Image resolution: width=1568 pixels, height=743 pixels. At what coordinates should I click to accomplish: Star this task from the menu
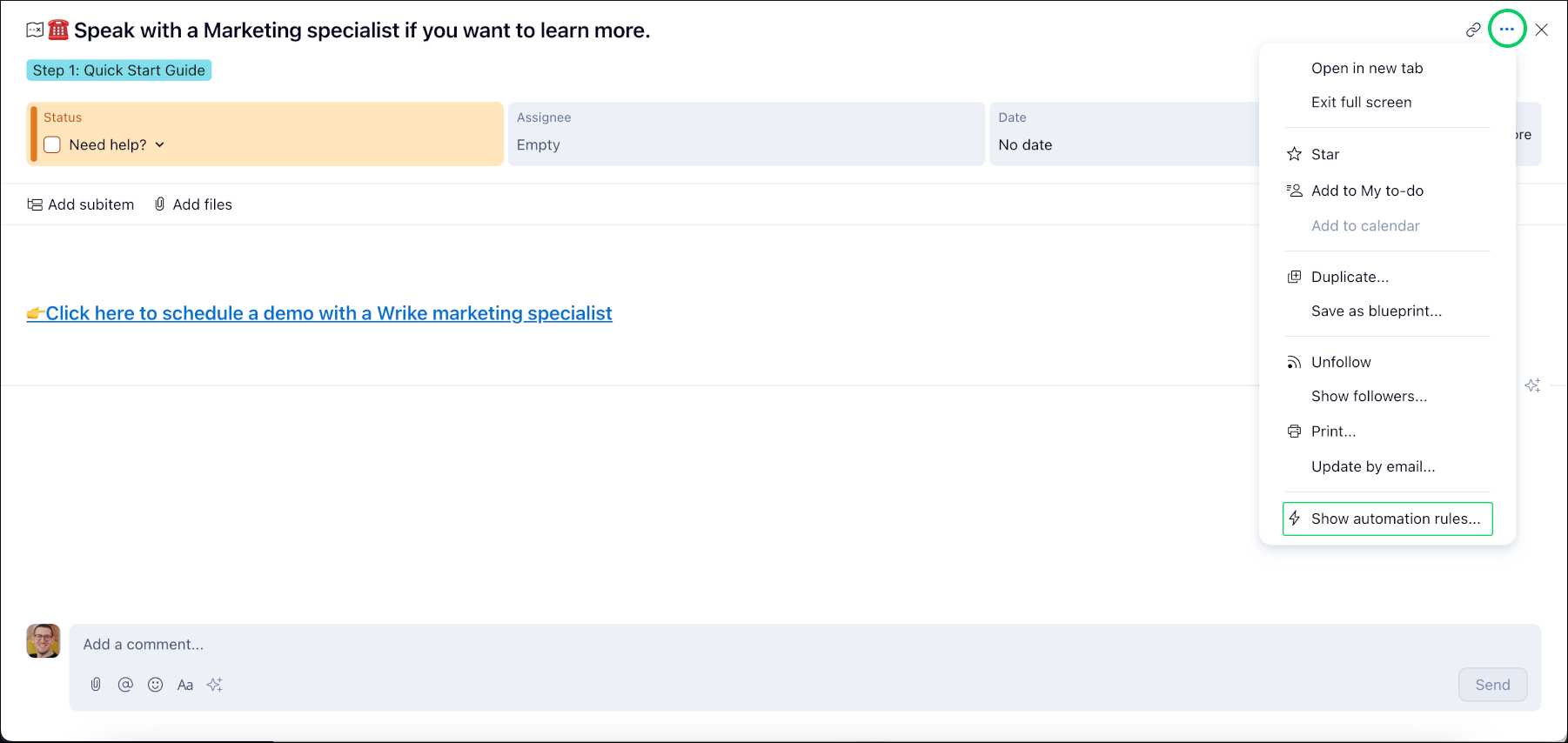1324,154
